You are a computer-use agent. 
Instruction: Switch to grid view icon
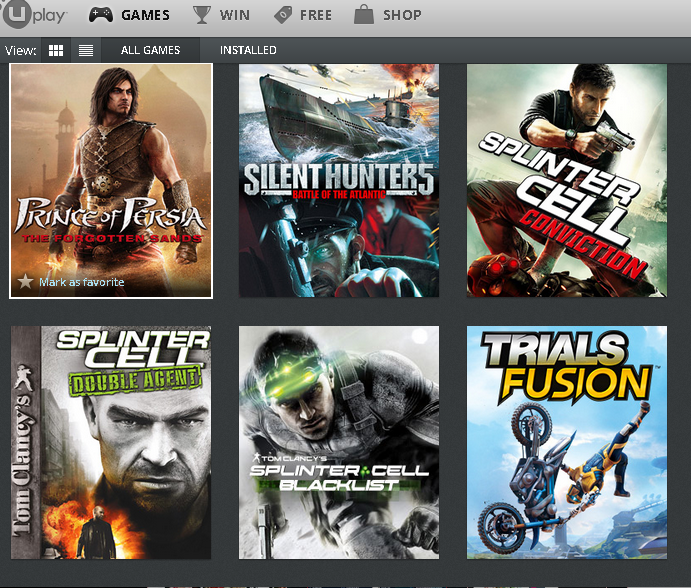coord(56,50)
